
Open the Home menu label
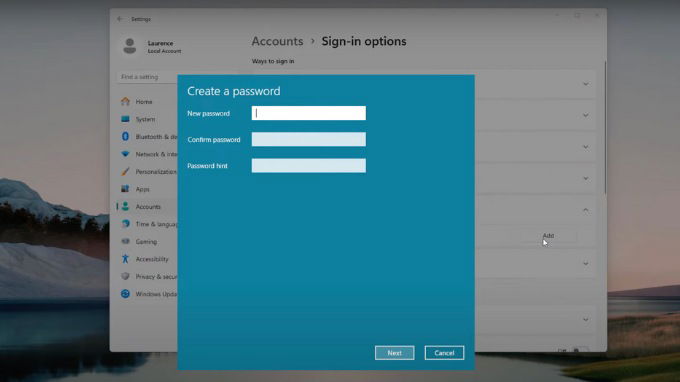click(x=144, y=101)
